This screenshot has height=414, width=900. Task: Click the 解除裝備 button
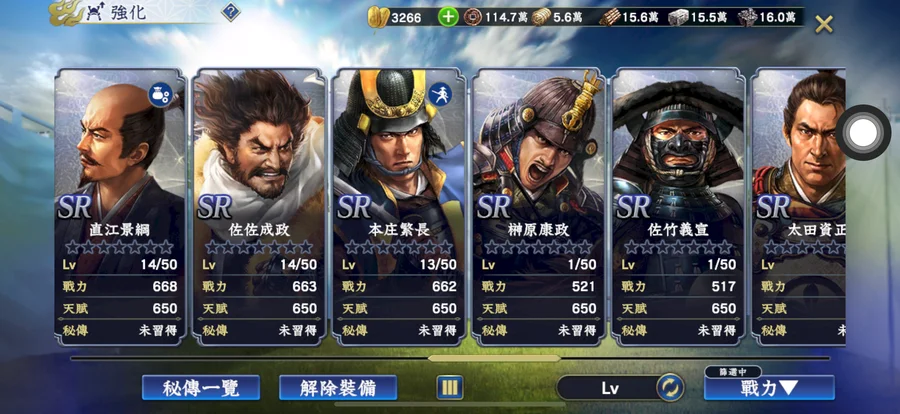(338, 388)
